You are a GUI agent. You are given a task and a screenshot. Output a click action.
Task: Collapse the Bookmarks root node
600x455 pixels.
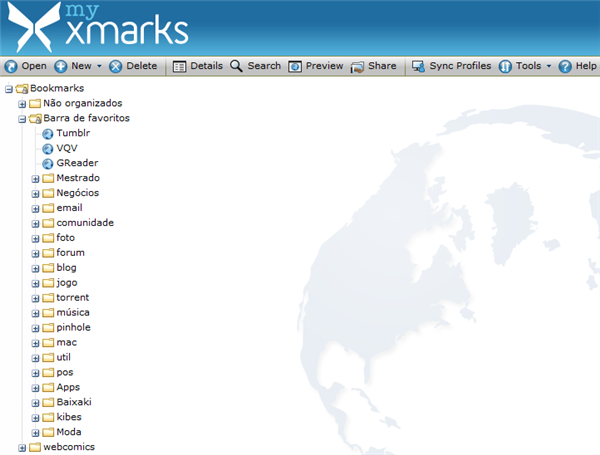pyautogui.click(x=9, y=89)
